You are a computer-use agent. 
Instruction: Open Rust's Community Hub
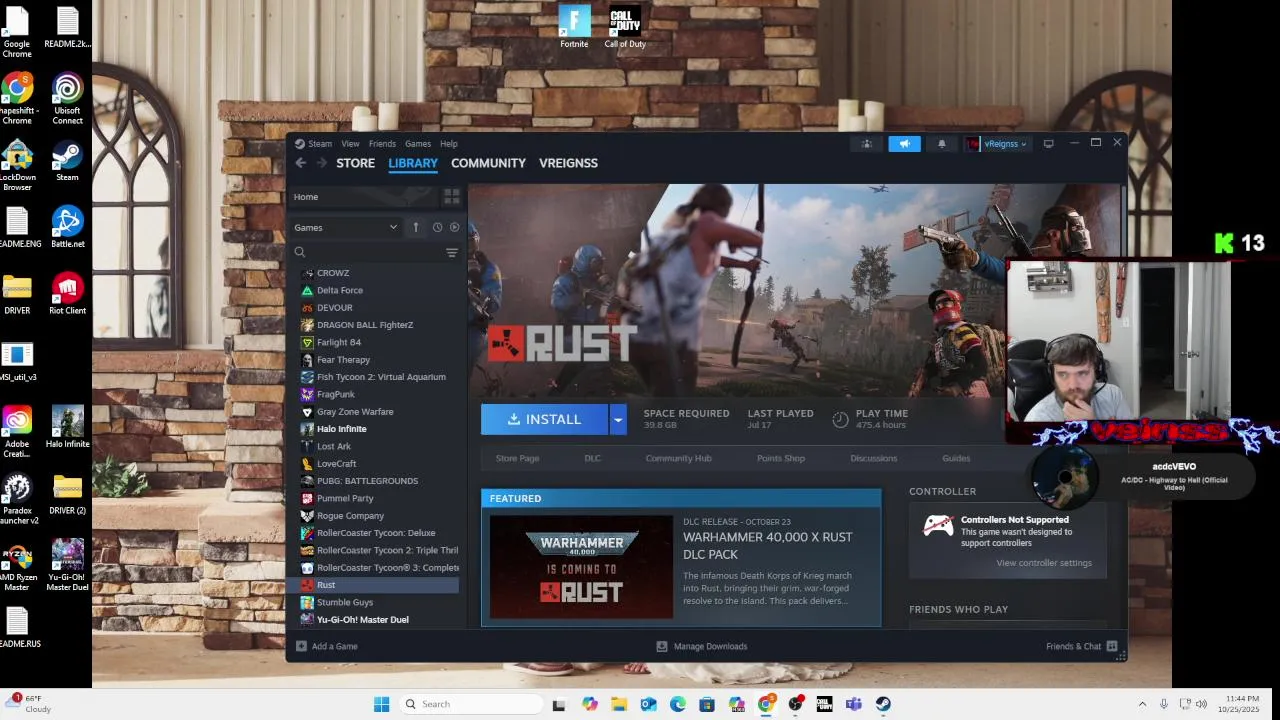[x=678, y=458]
